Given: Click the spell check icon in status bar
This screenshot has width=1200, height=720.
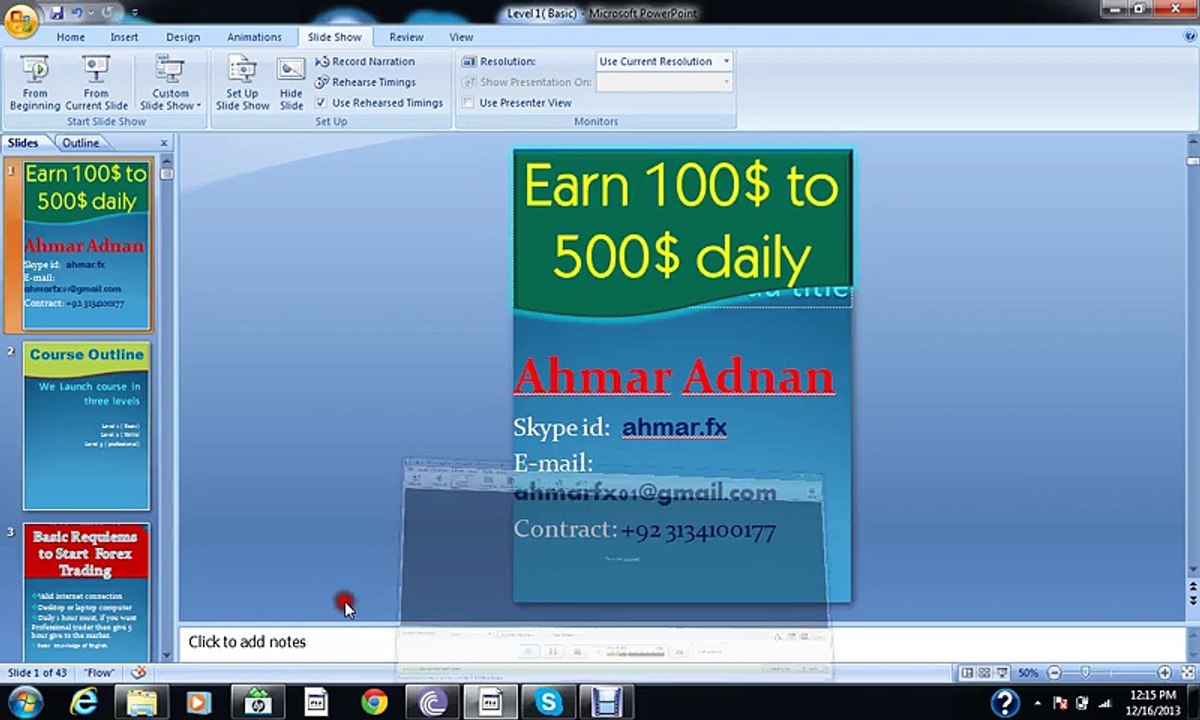Looking at the screenshot, I should 139,673.
